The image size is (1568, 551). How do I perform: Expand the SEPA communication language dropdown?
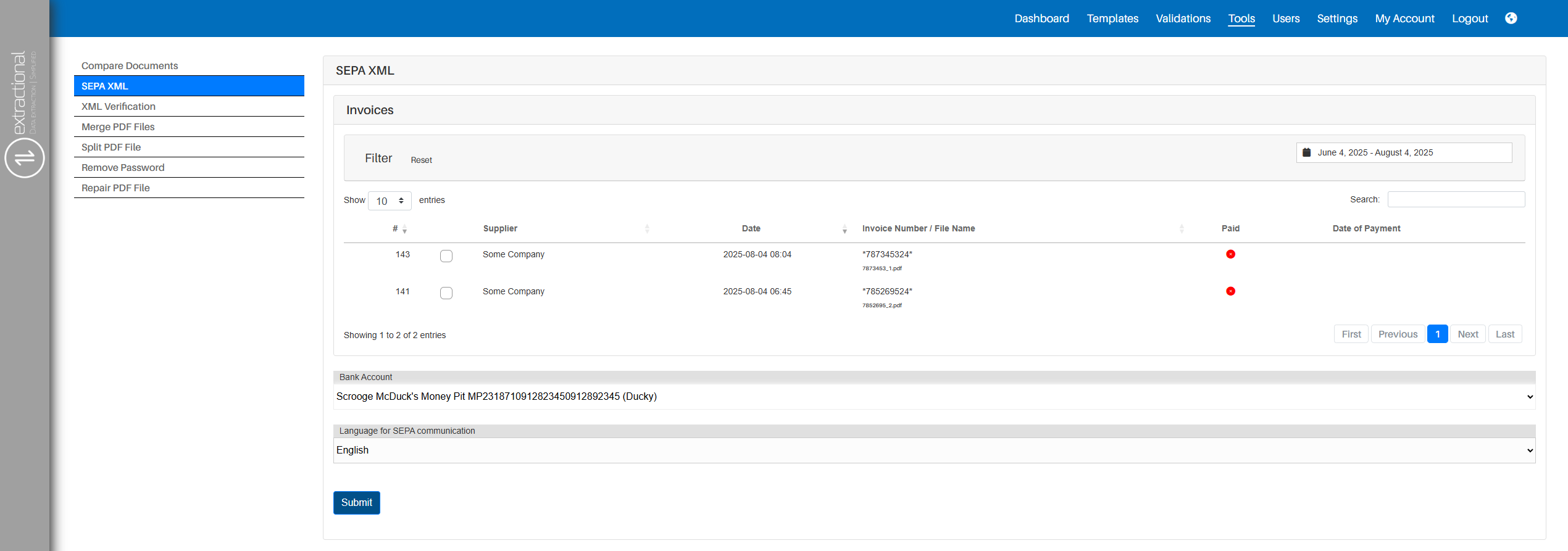[x=934, y=450]
